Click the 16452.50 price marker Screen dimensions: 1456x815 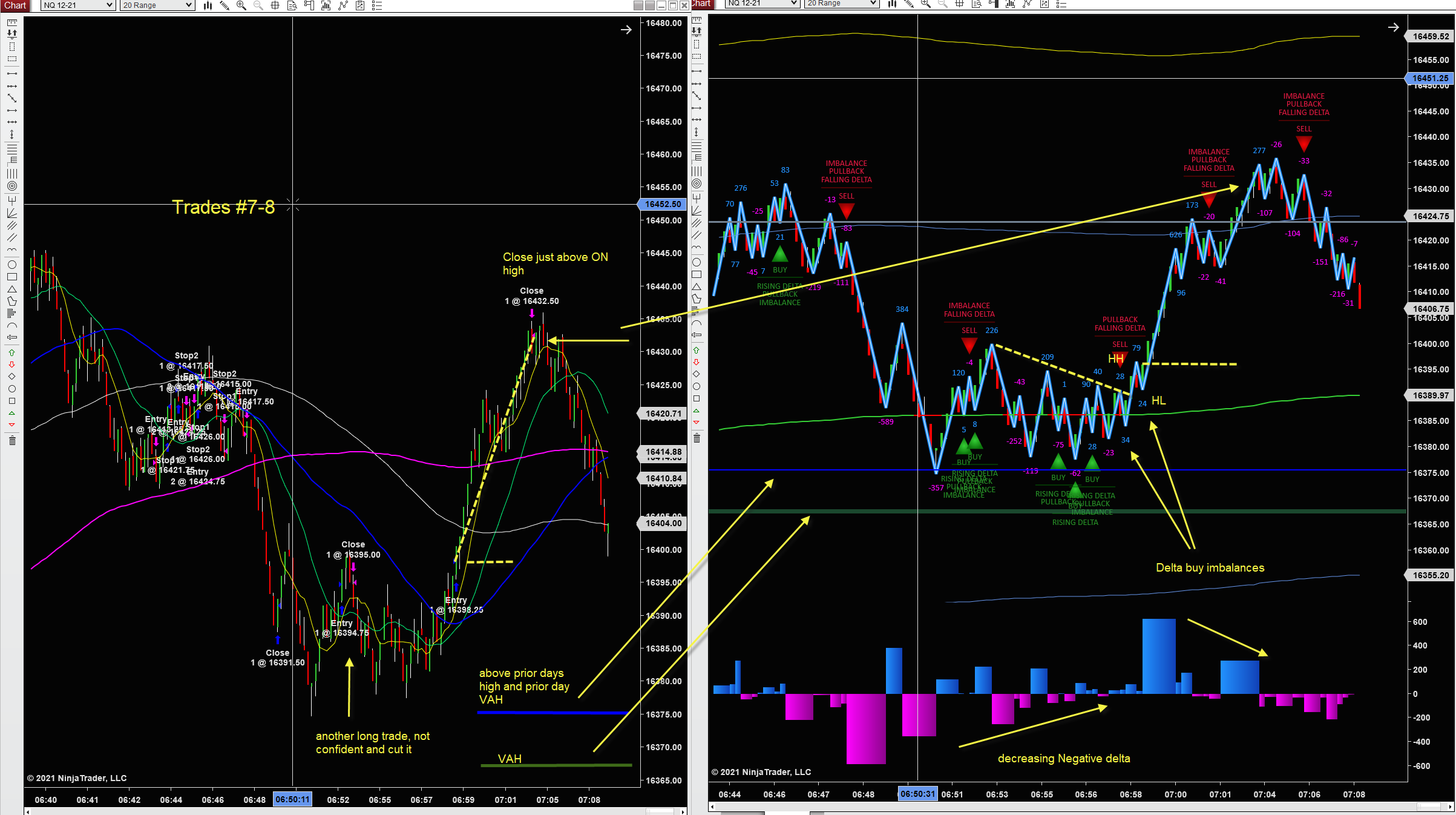point(663,204)
